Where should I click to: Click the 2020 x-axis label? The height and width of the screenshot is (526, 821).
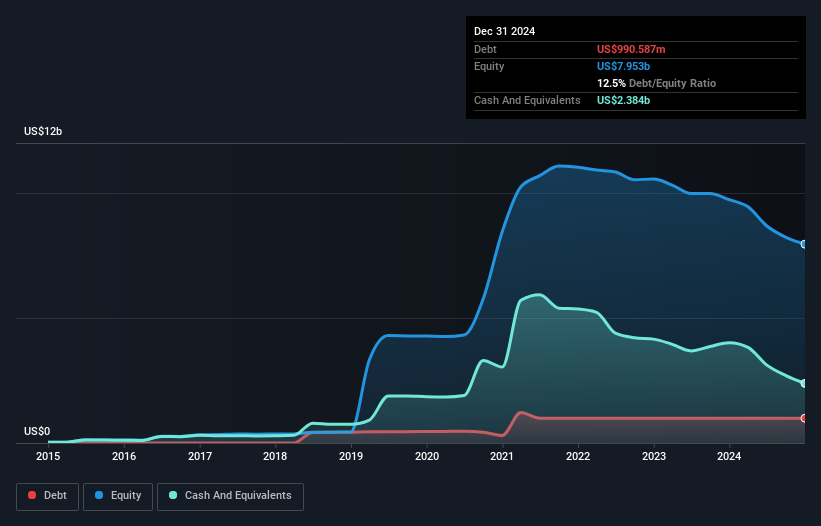tap(427, 456)
